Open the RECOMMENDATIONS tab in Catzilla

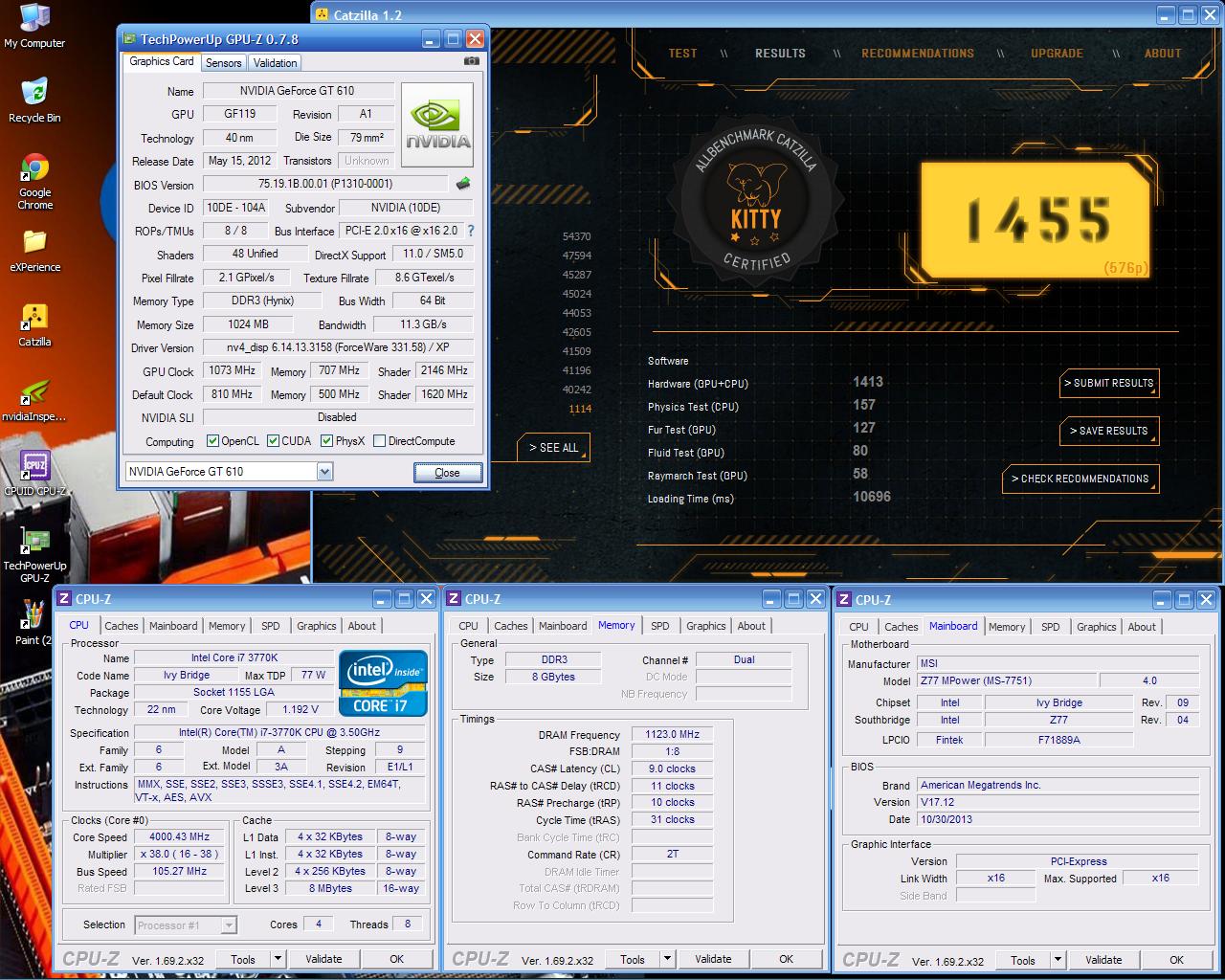click(x=917, y=54)
